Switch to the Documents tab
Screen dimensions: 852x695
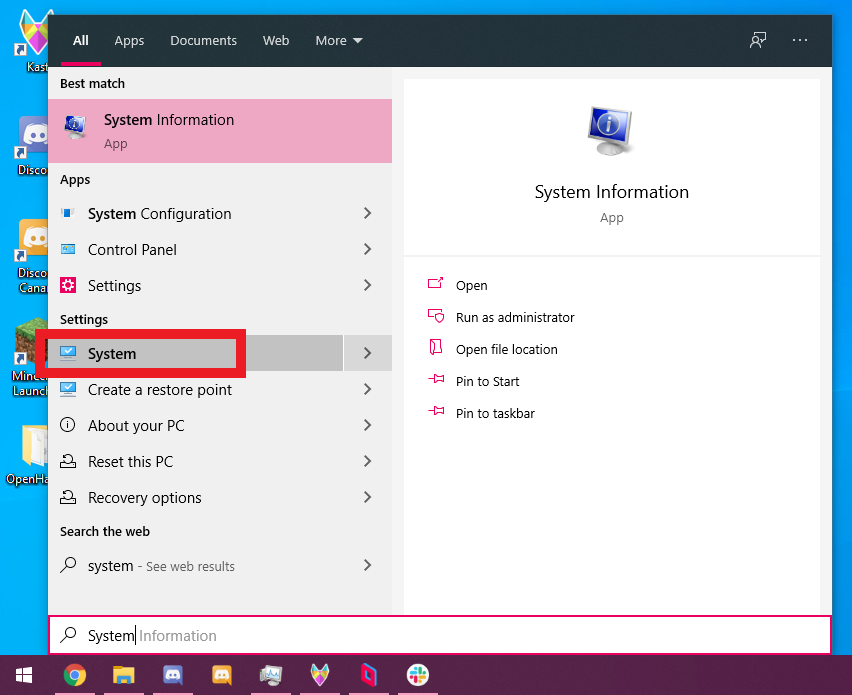[x=203, y=41]
